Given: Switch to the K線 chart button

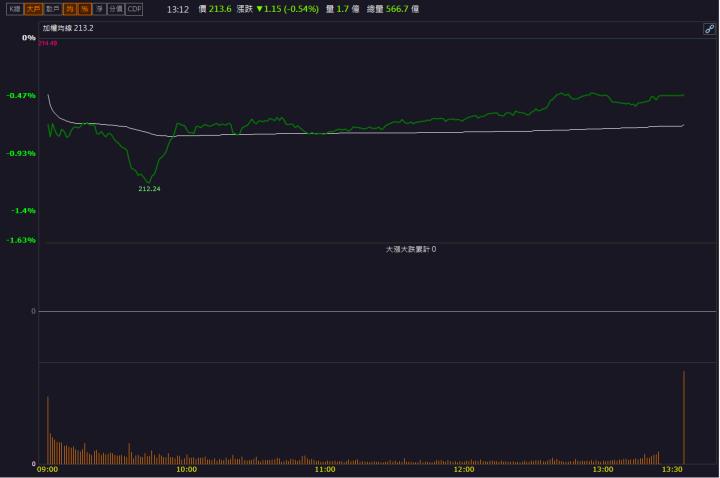Looking at the screenshot, I should [15, 9].
